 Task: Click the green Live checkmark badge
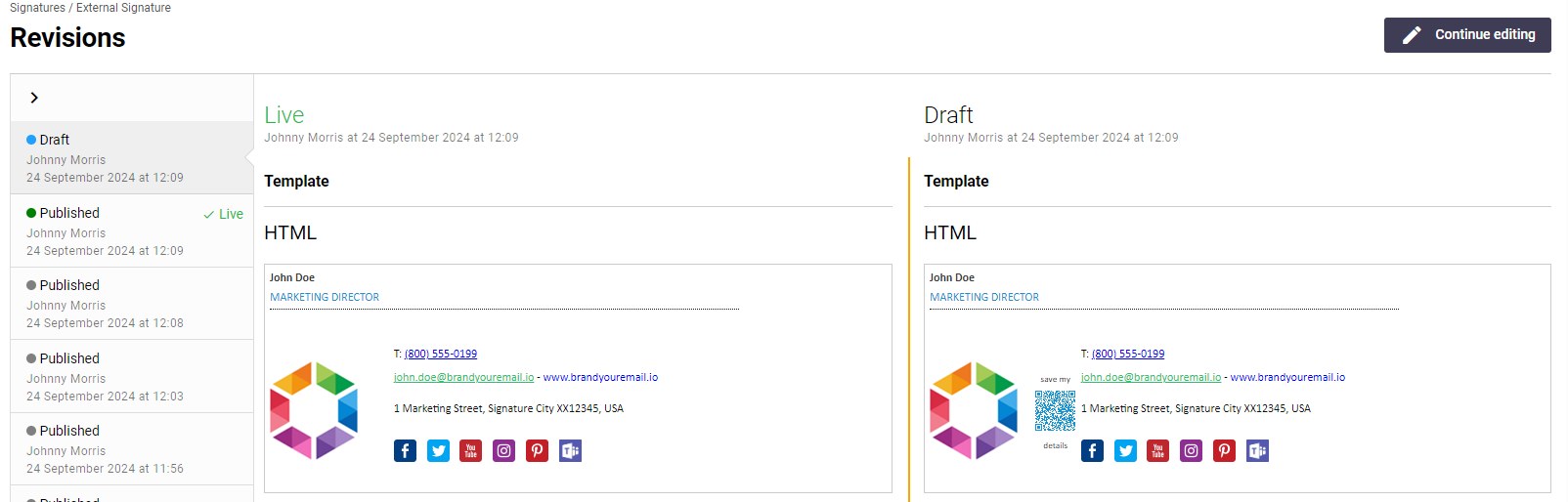(224, 214)
